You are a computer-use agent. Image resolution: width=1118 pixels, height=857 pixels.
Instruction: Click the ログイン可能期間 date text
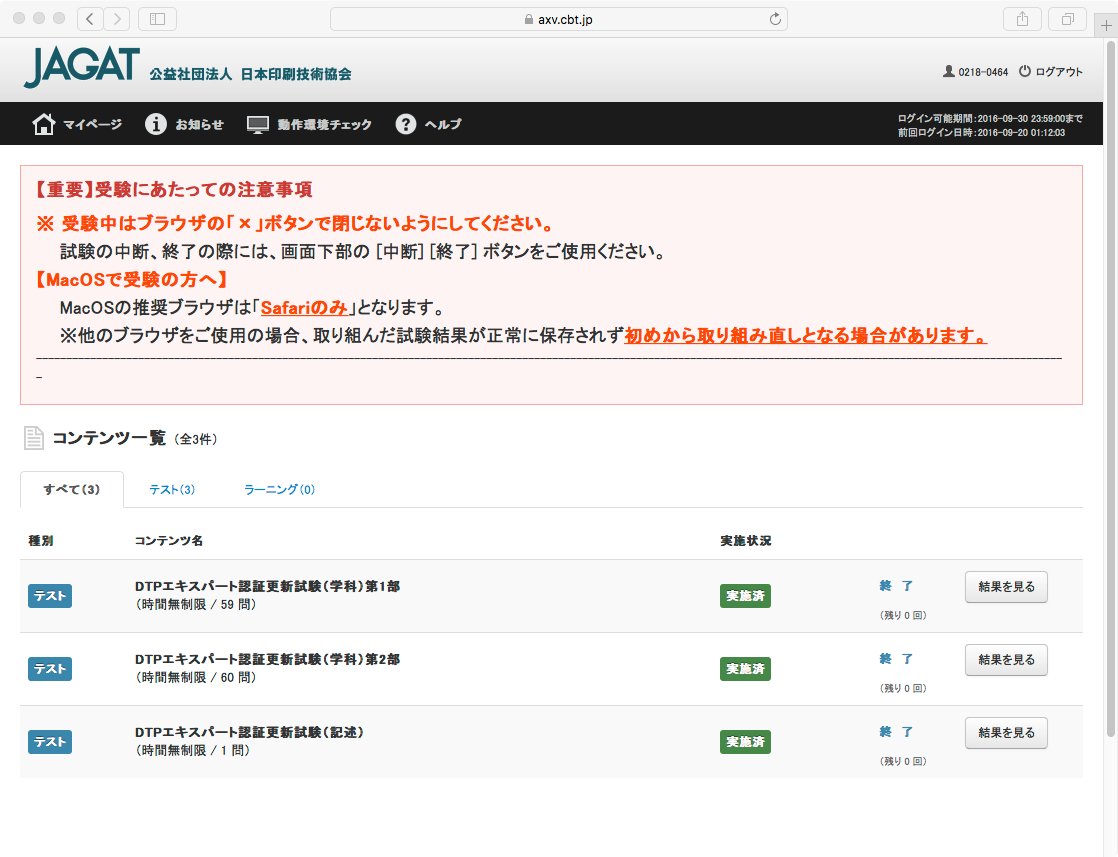(990, 118)
